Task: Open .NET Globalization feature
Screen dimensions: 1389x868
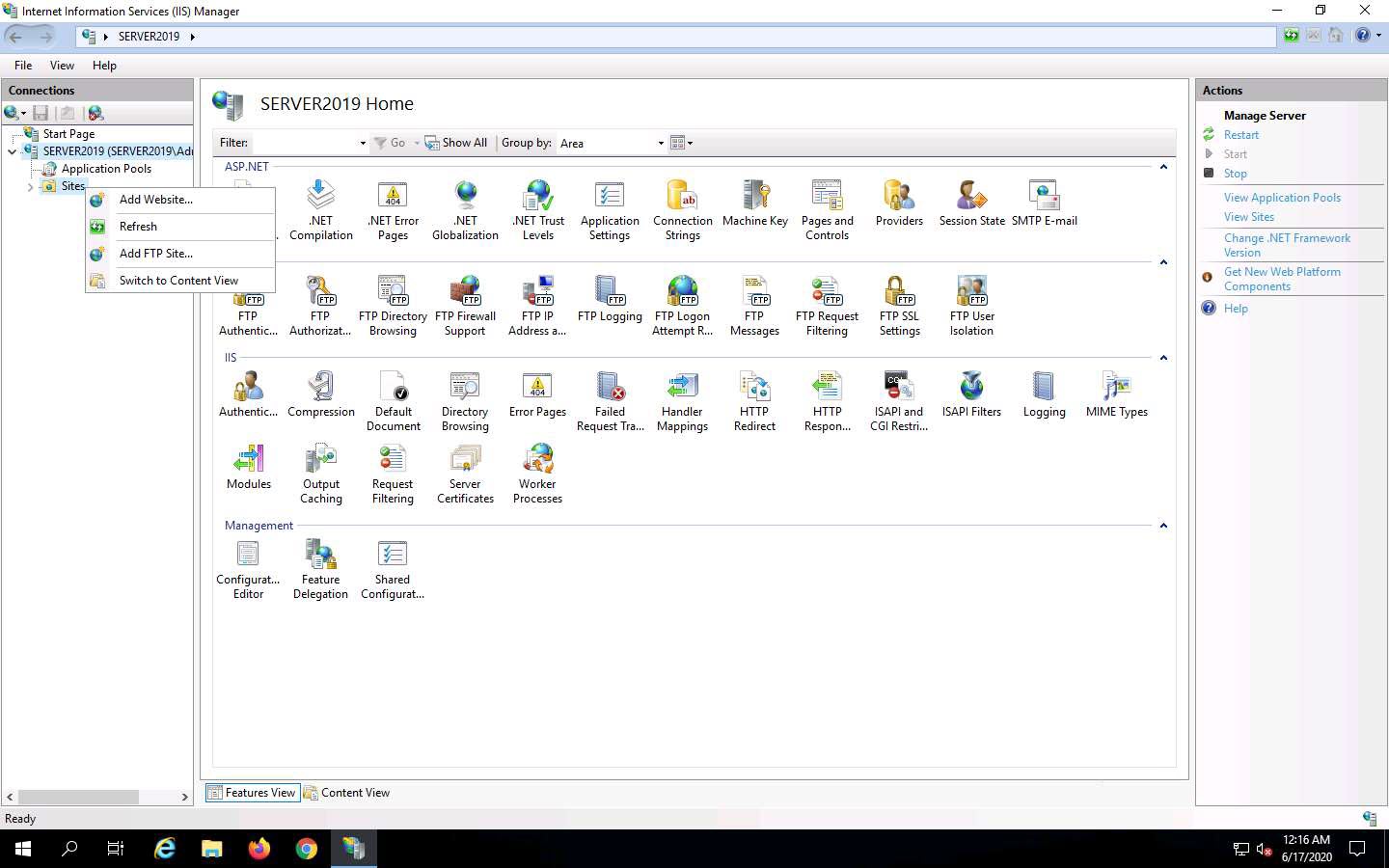Action: (465, 209)
